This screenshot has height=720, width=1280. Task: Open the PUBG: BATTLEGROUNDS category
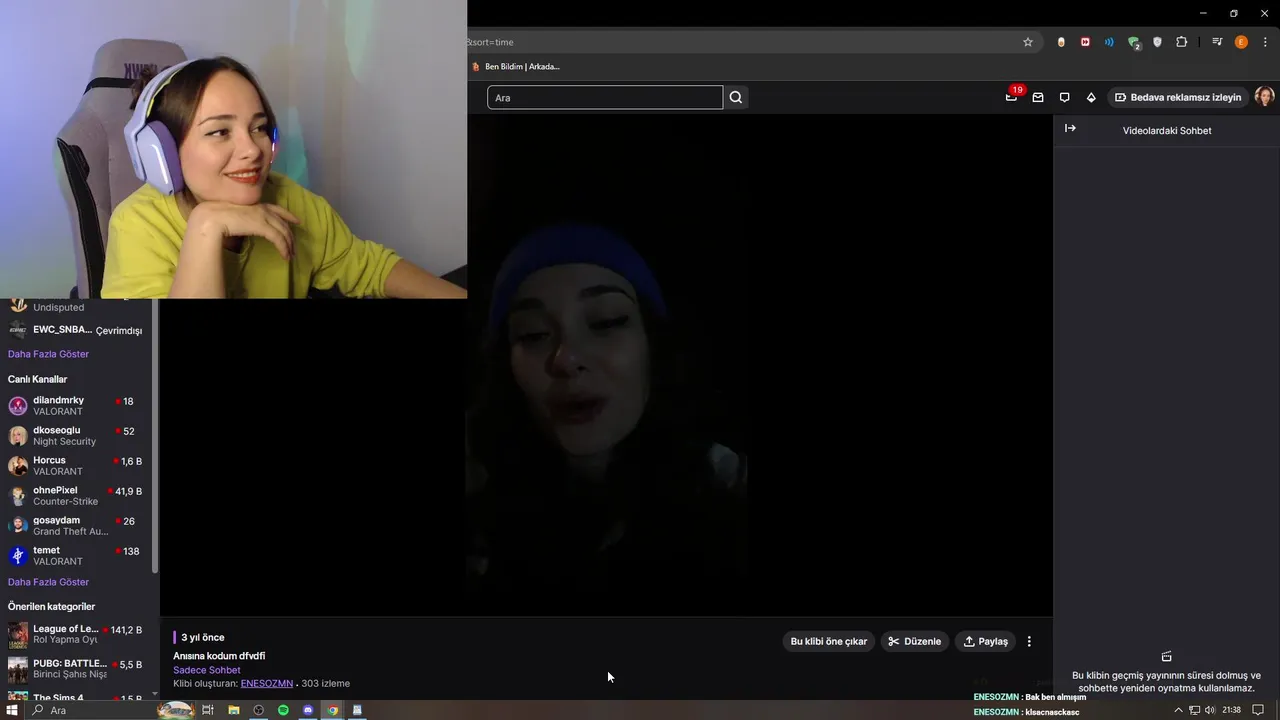(x=76, y=669)
